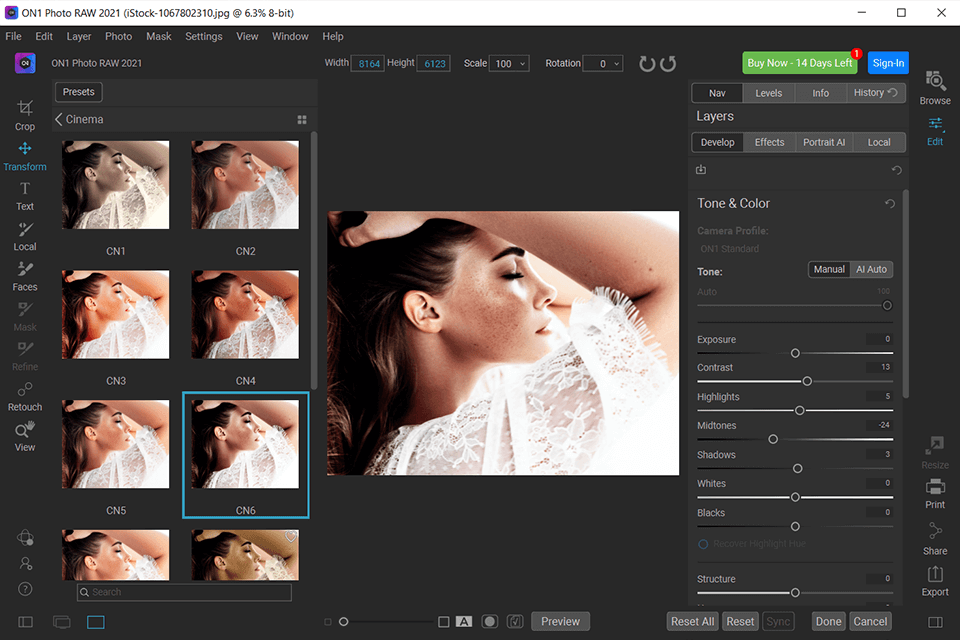Select the CN3 preset thumbnail
Image resolution: width=960 pixels, height=640 pixels.
click(116, 315)
